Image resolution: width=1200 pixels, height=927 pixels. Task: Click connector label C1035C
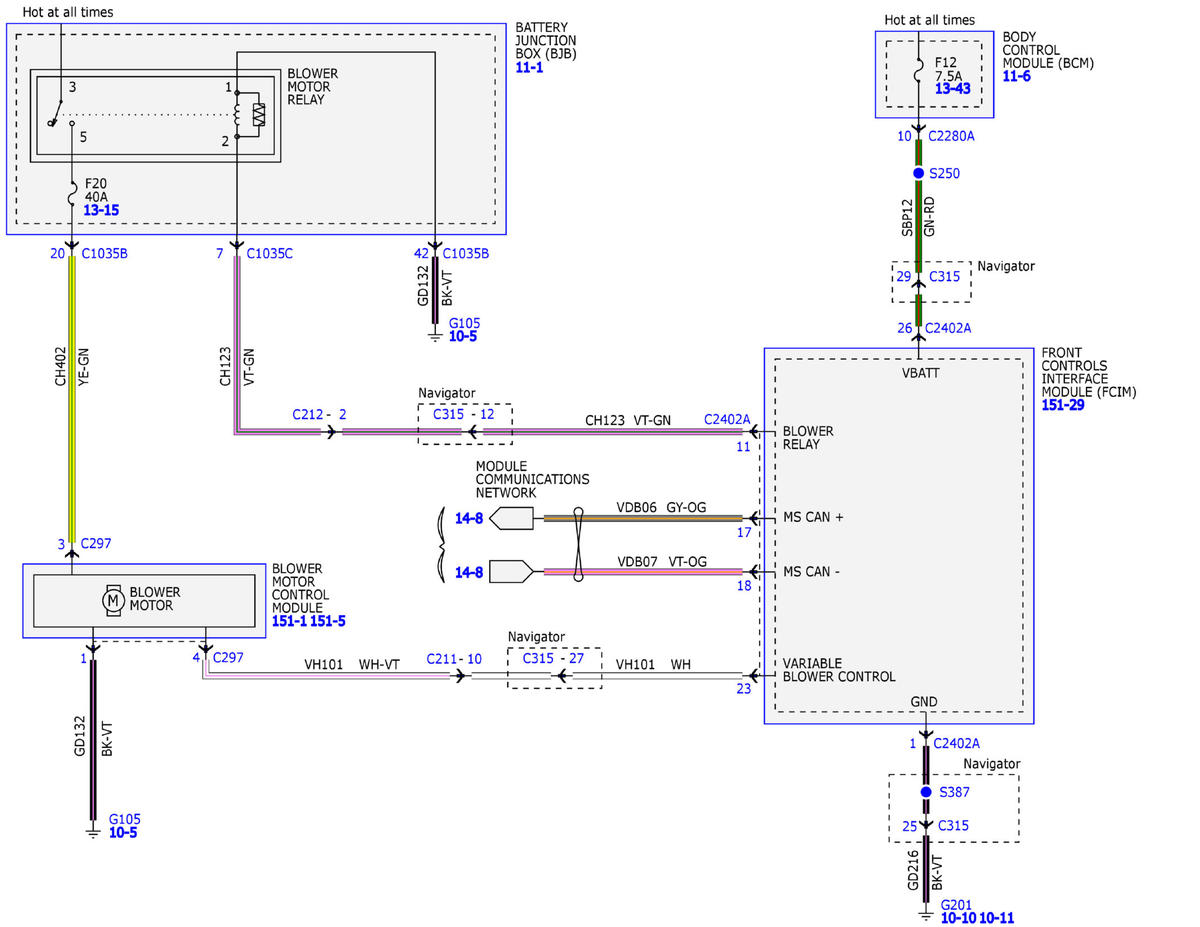coord(270,253)
